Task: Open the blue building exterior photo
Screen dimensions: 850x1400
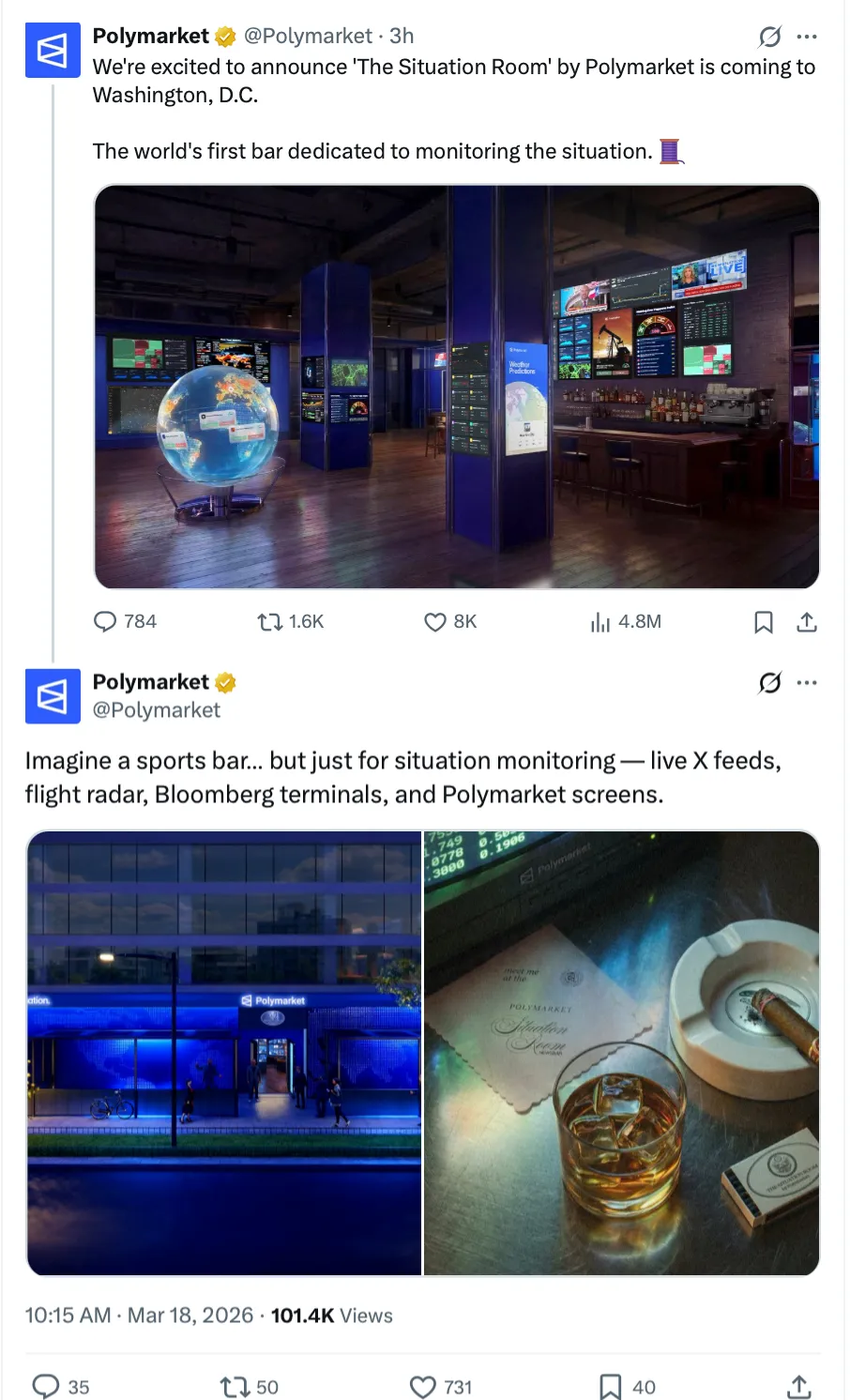Action: (224, 1053)
